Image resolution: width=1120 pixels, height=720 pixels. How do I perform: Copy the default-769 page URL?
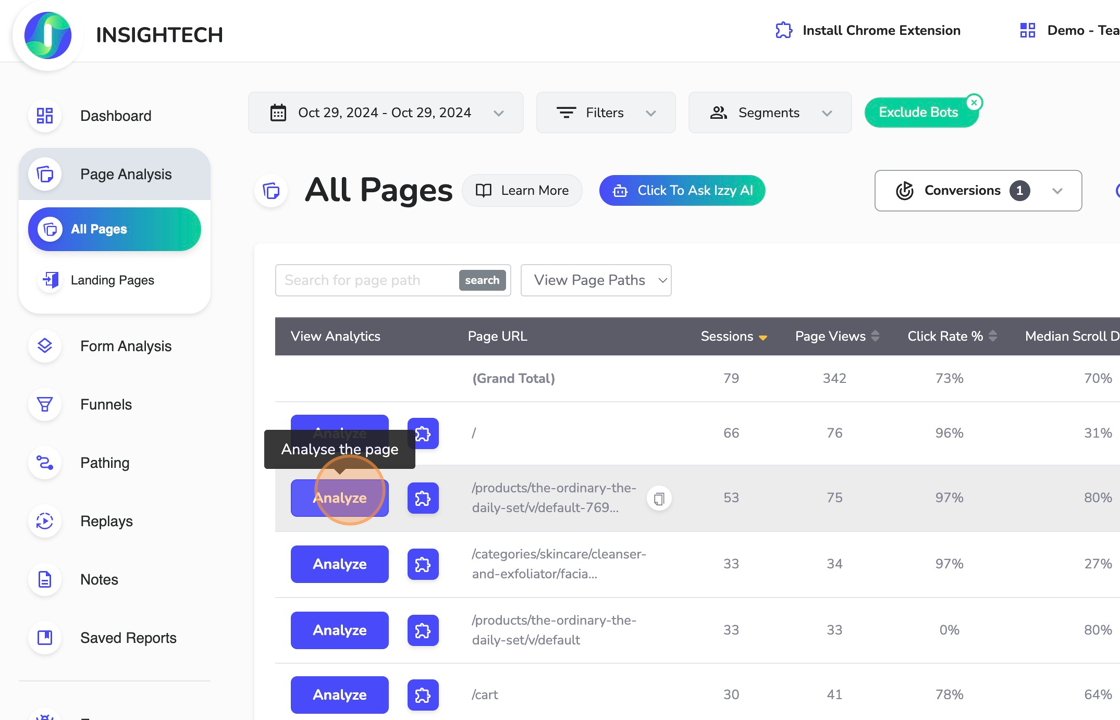659,499
